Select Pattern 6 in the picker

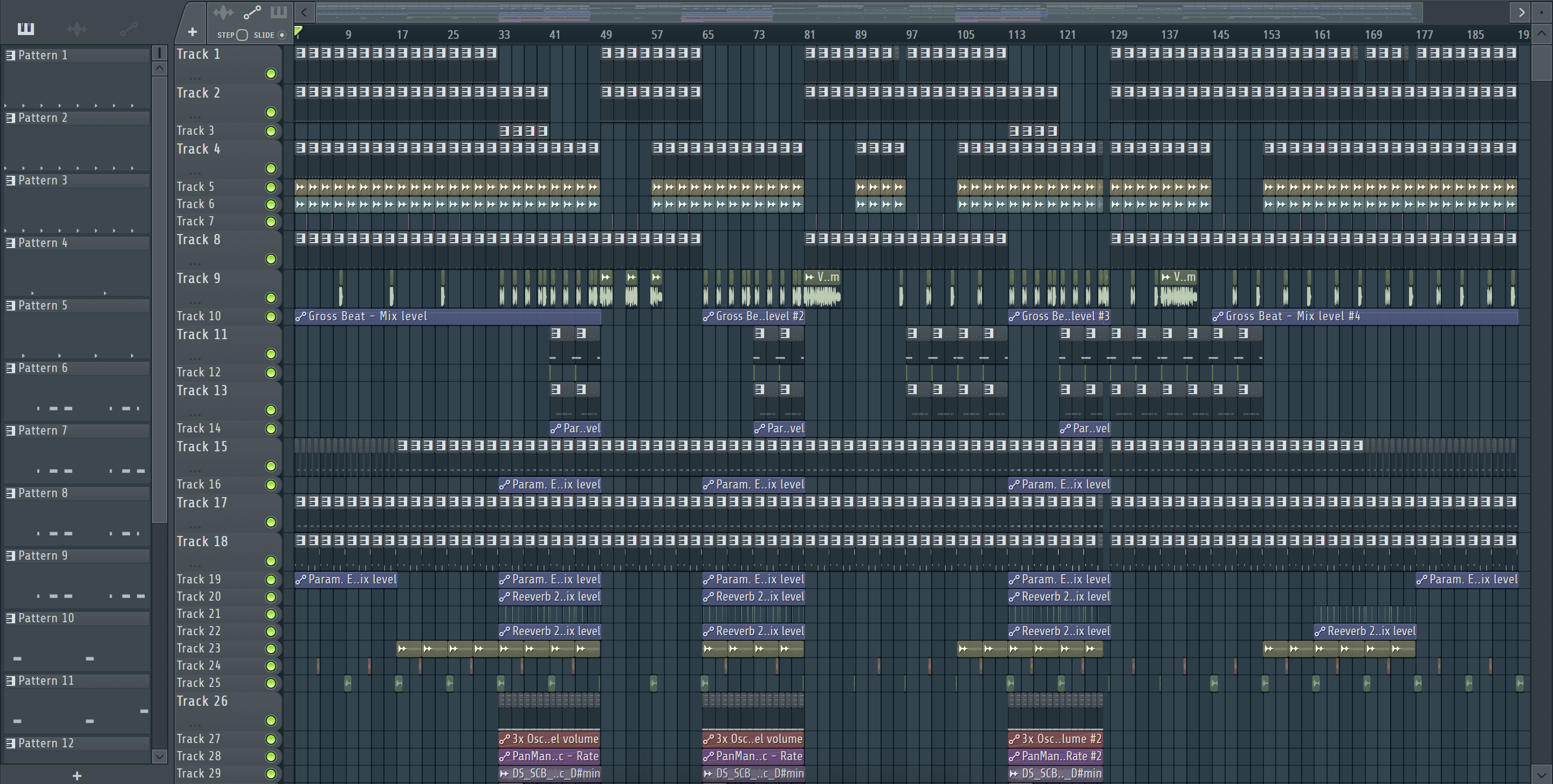click(77, 368)
